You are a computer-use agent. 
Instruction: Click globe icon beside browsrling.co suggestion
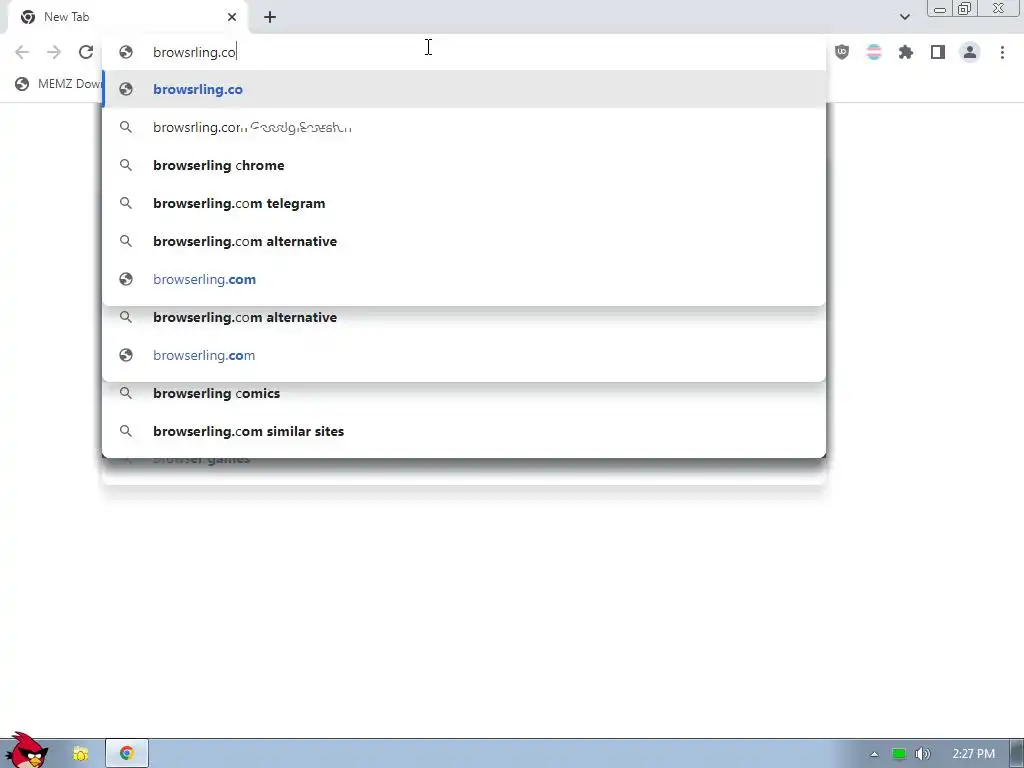tap(126, 89)
